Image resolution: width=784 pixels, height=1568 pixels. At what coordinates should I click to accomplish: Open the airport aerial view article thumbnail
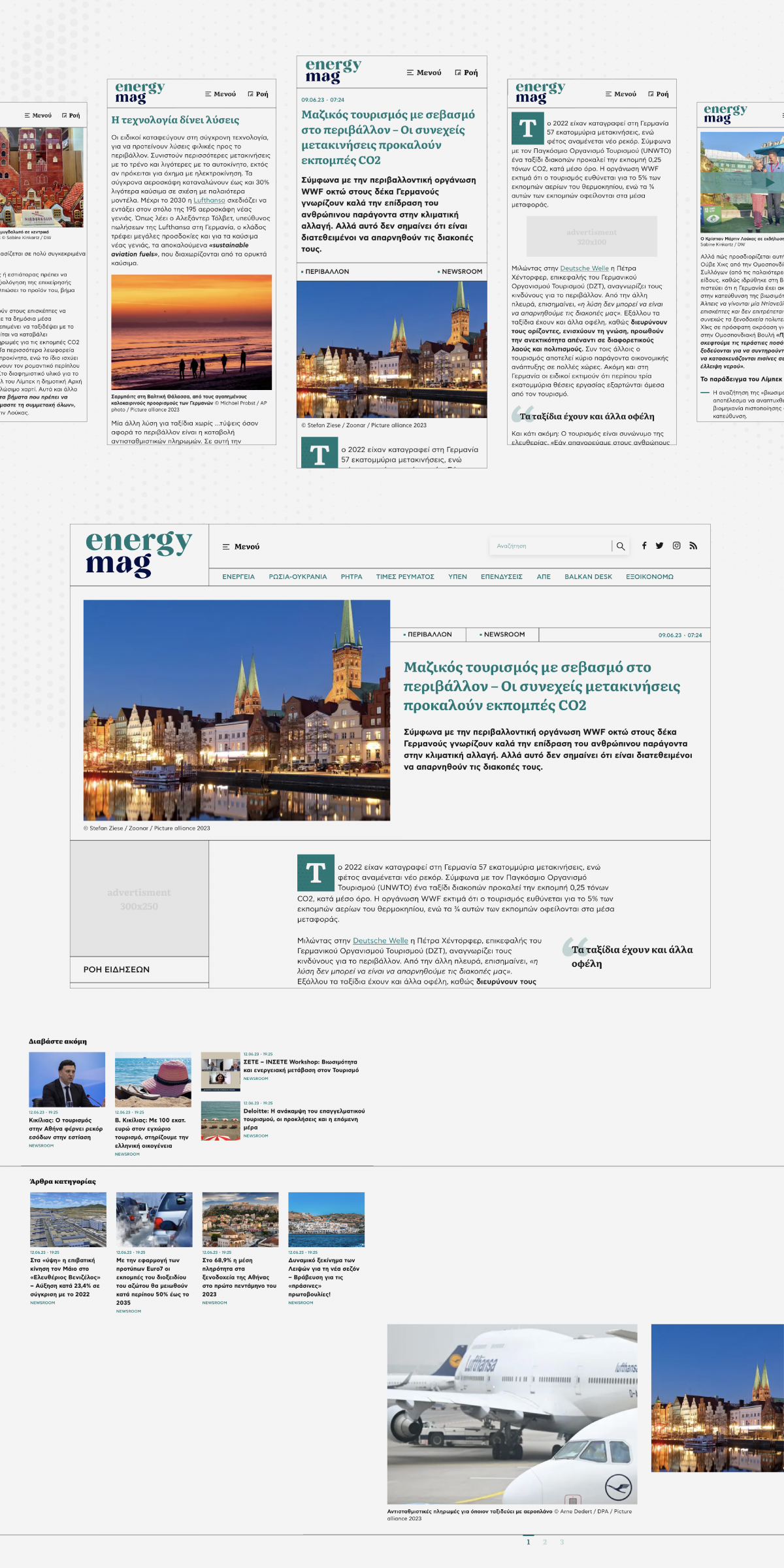click(x=68, y=1220)
